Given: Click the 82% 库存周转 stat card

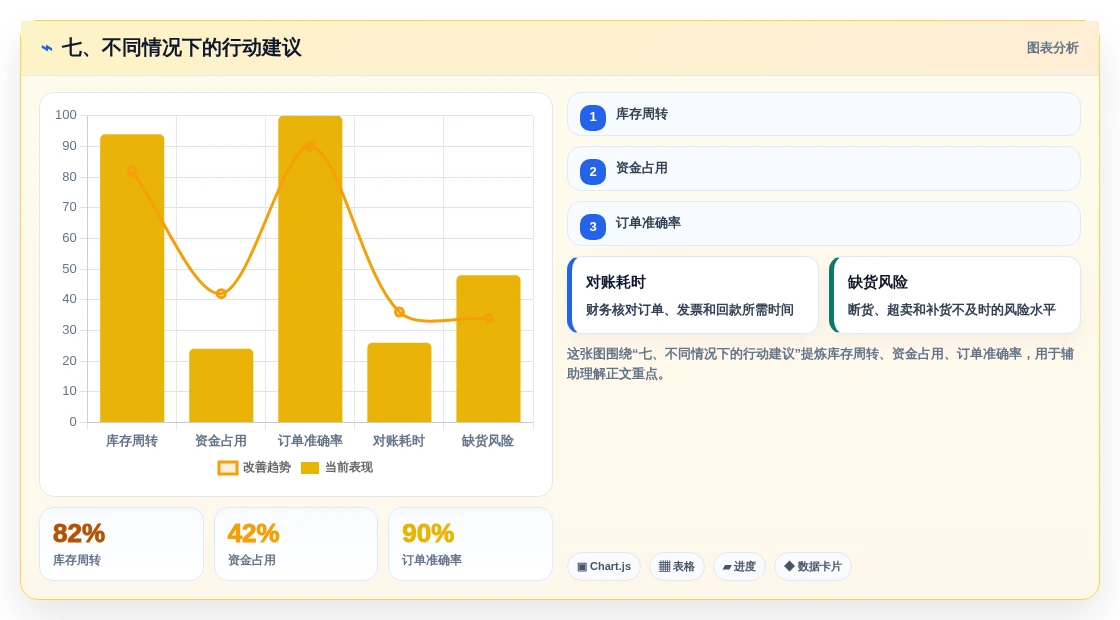Looking at the screenshot, I should tap(121, 544).
